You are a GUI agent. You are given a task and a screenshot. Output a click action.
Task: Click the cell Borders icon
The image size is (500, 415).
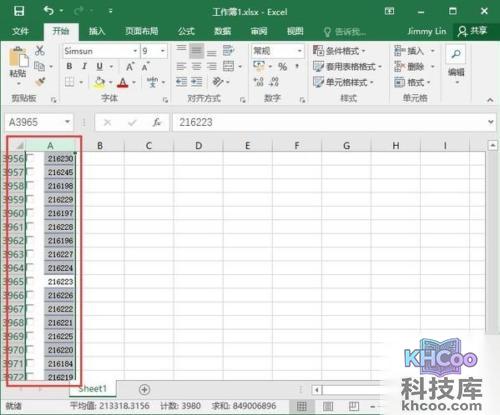[69, 82]
